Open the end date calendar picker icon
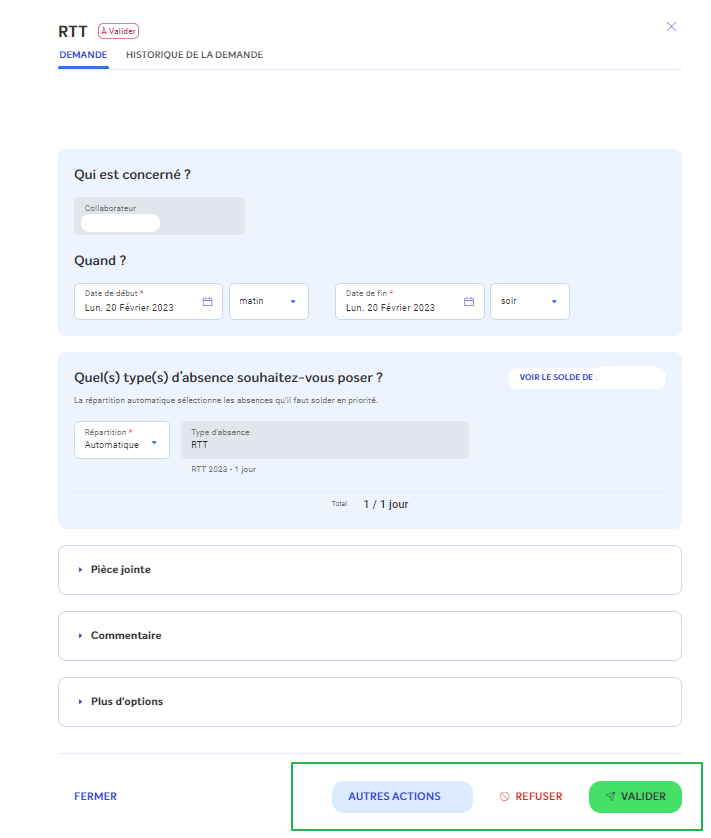Image resolution: width=711 pixels, height=838 pixels. 468,301
